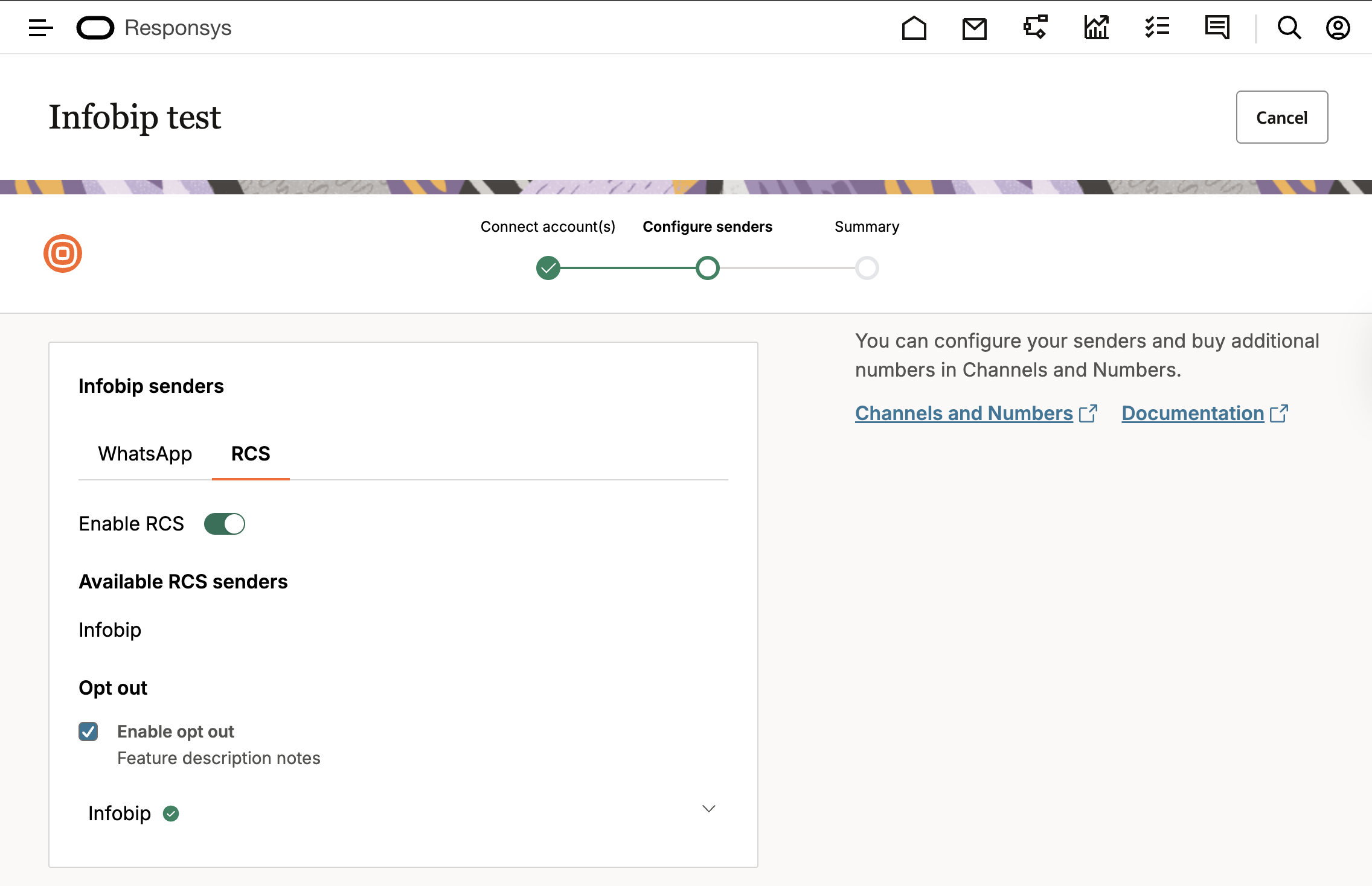The image size is (1372, 886).
Task: Open the Channels and Numbers link
Action: coord(964,413)
